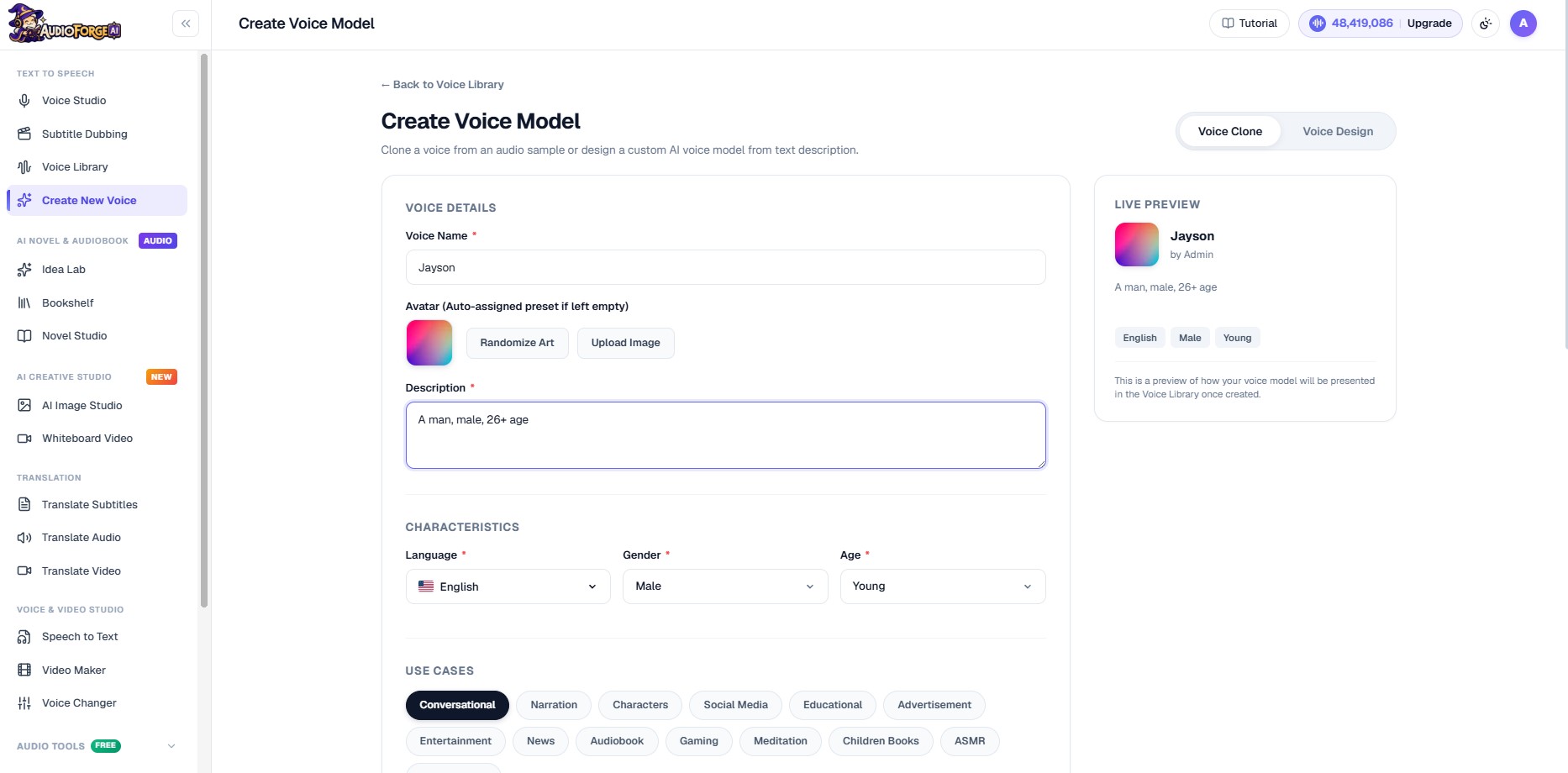Toggle the Characters use case chip
Screen dimensions: 1568x773
tap(640, 705)
